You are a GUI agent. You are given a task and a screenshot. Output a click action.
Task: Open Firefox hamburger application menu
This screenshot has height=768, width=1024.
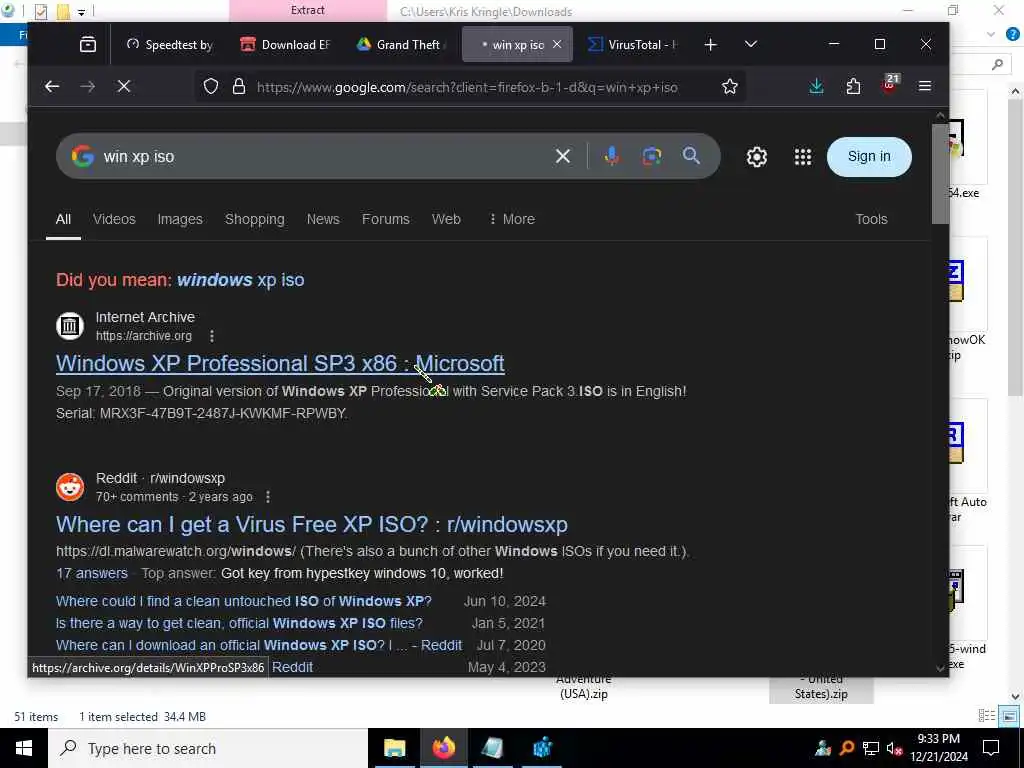click(925, 86)
